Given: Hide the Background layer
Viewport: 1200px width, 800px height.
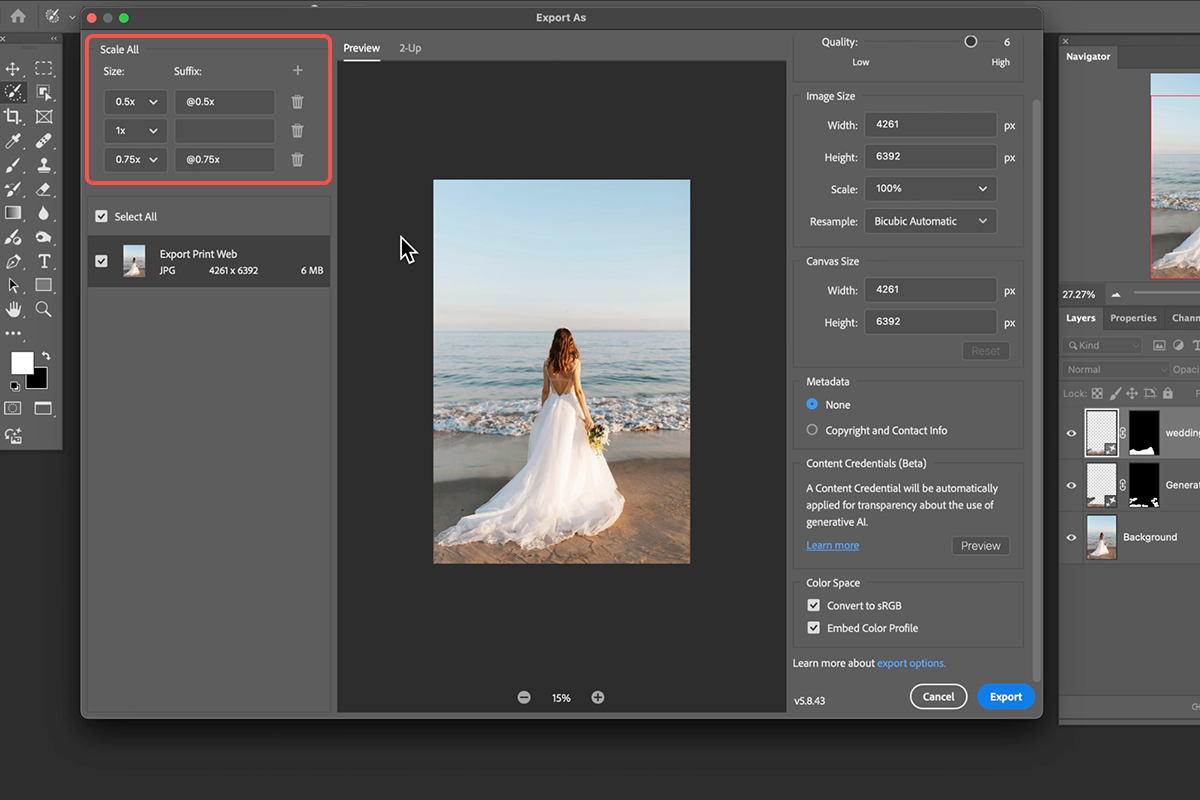Looking at the screenshot, I should (1070, 537).
